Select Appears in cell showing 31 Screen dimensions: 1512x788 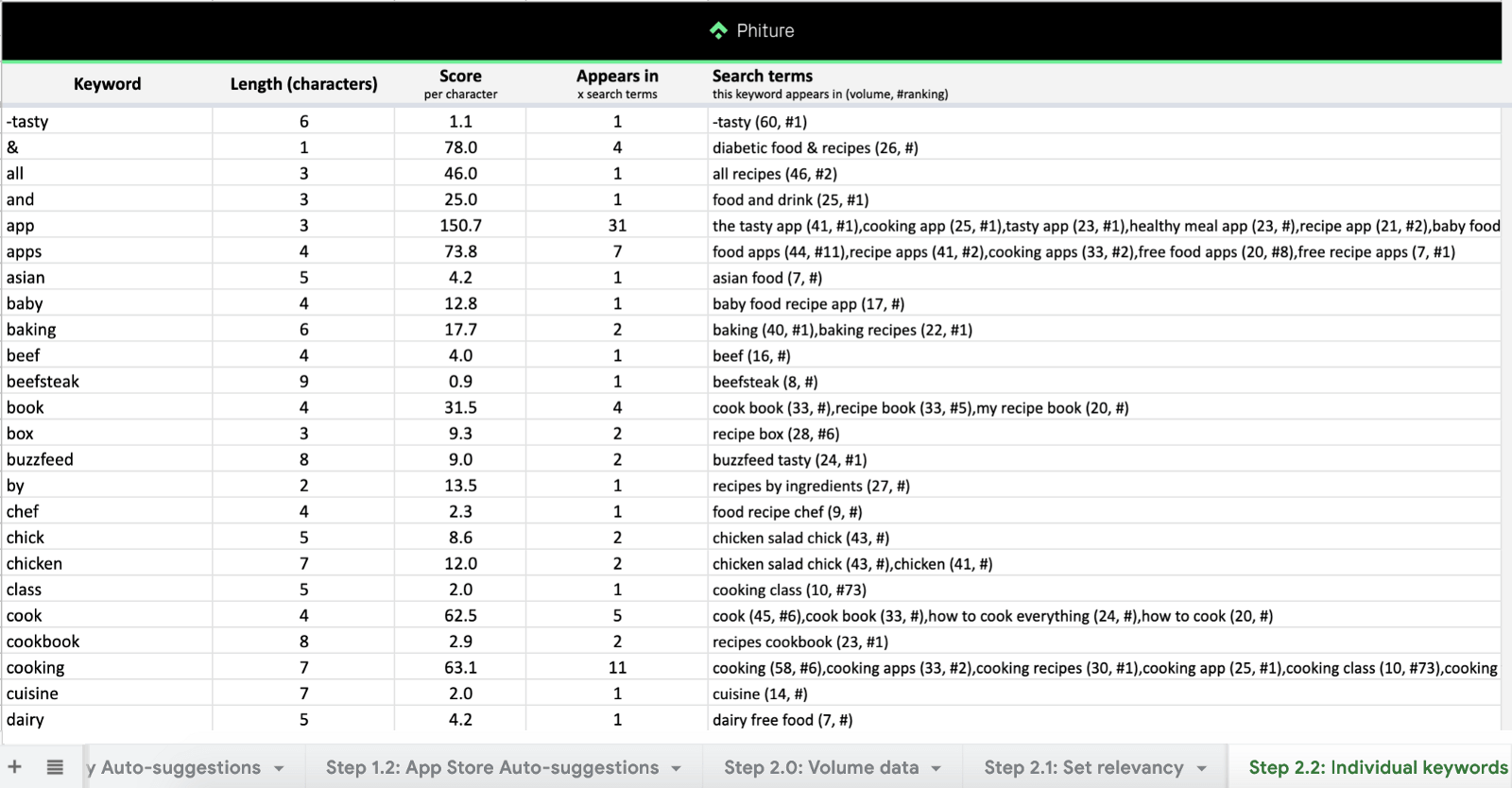click(x=617, y=225)
